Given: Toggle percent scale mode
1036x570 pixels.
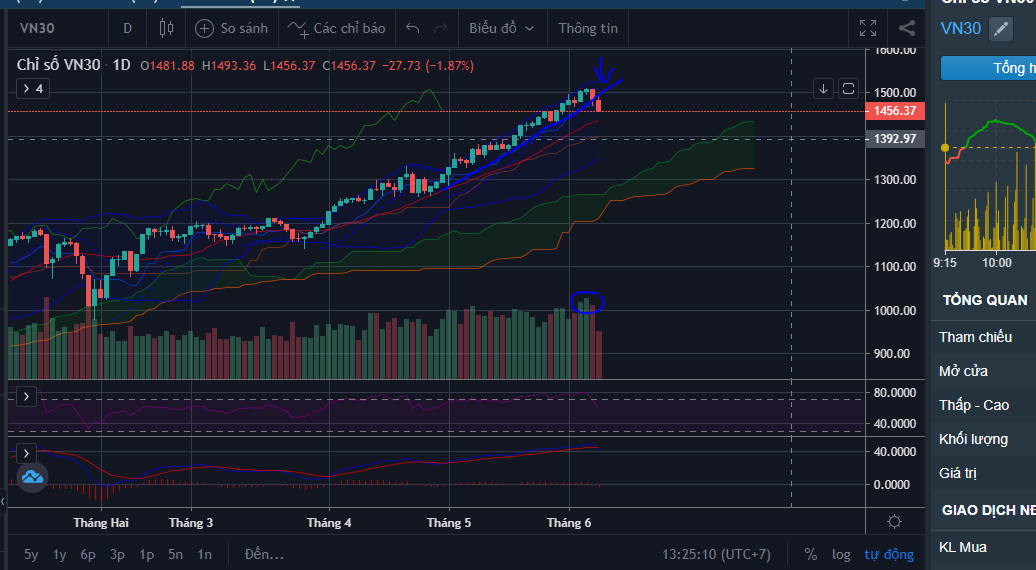Looking at the screenshot, I should (x=811, y=554).
